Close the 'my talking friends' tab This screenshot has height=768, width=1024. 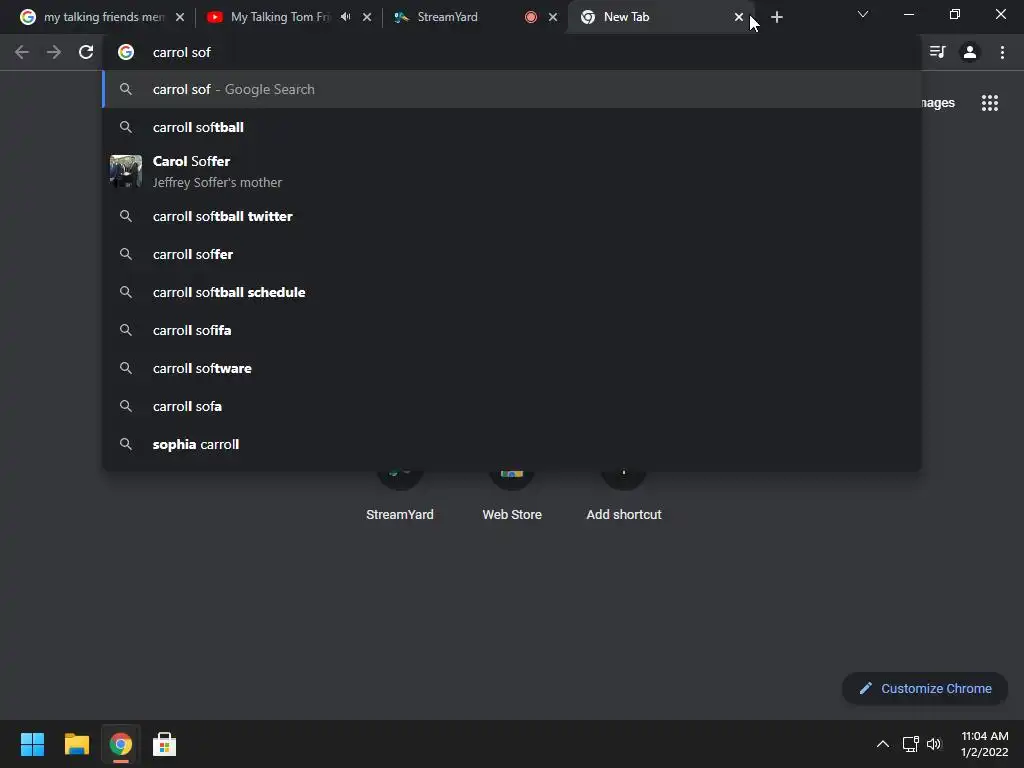click(180, 17)
